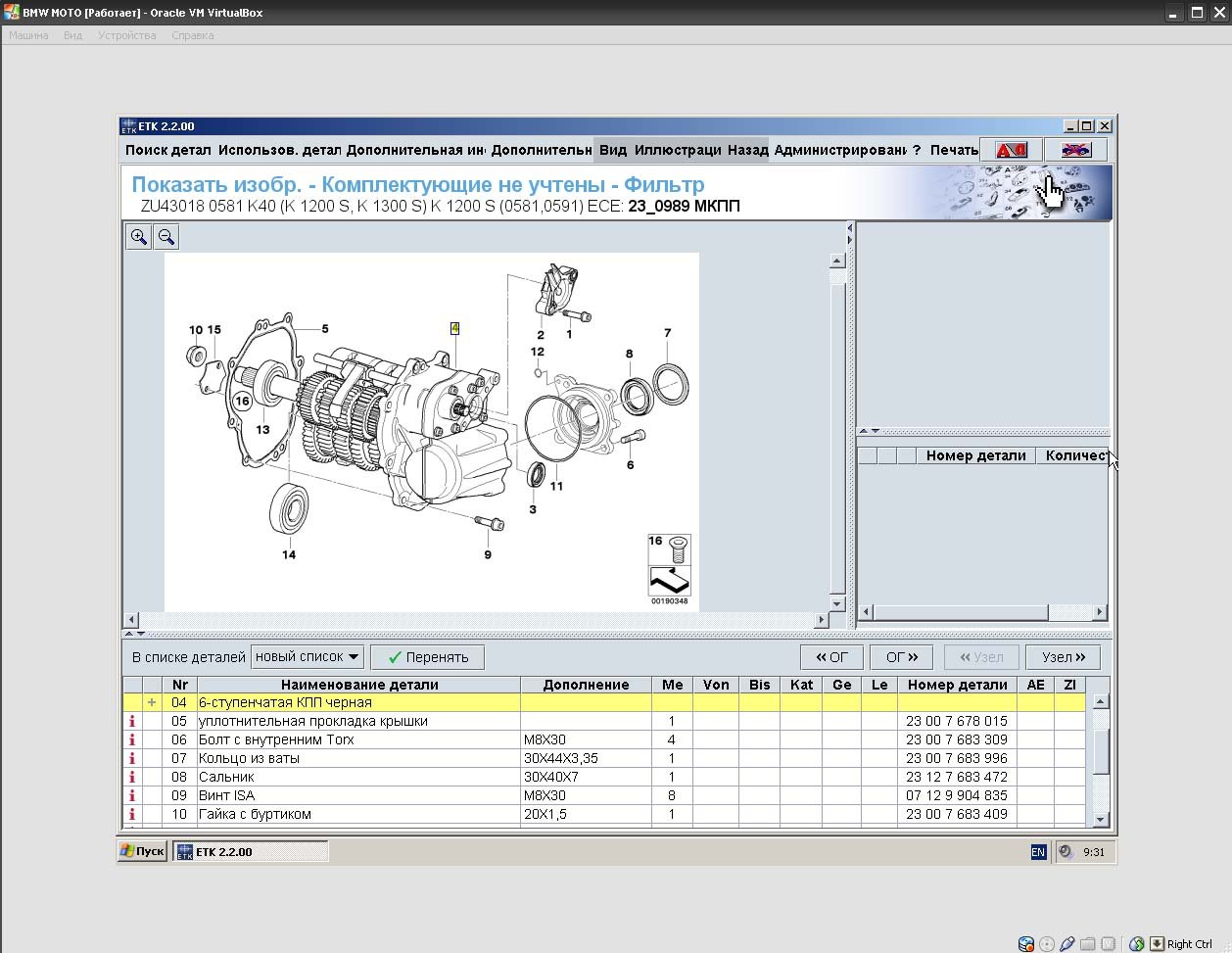Screen dimensions: 1232x953
Task: Click the info icon for Винт ISA
Action: 132,795
